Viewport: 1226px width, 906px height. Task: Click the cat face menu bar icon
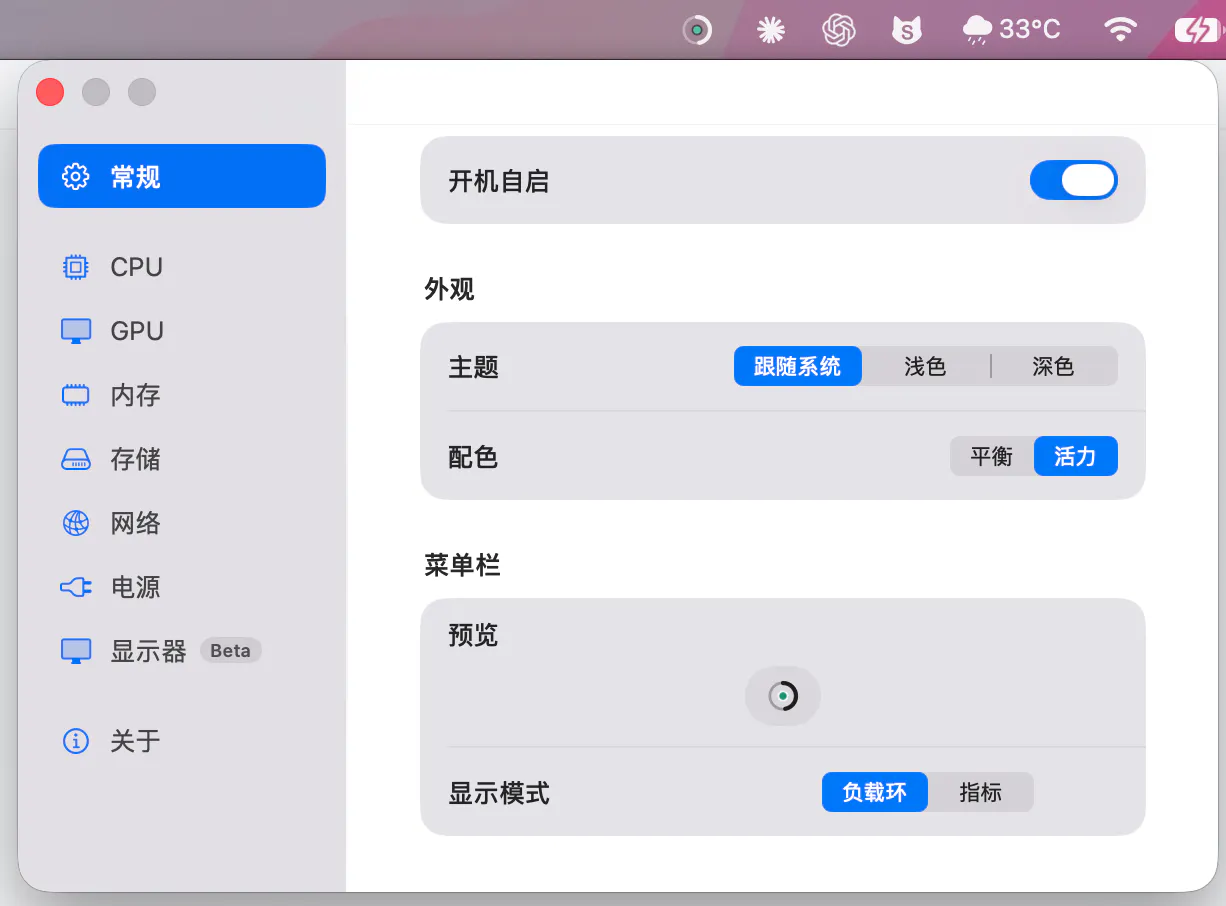pos(906,30)
